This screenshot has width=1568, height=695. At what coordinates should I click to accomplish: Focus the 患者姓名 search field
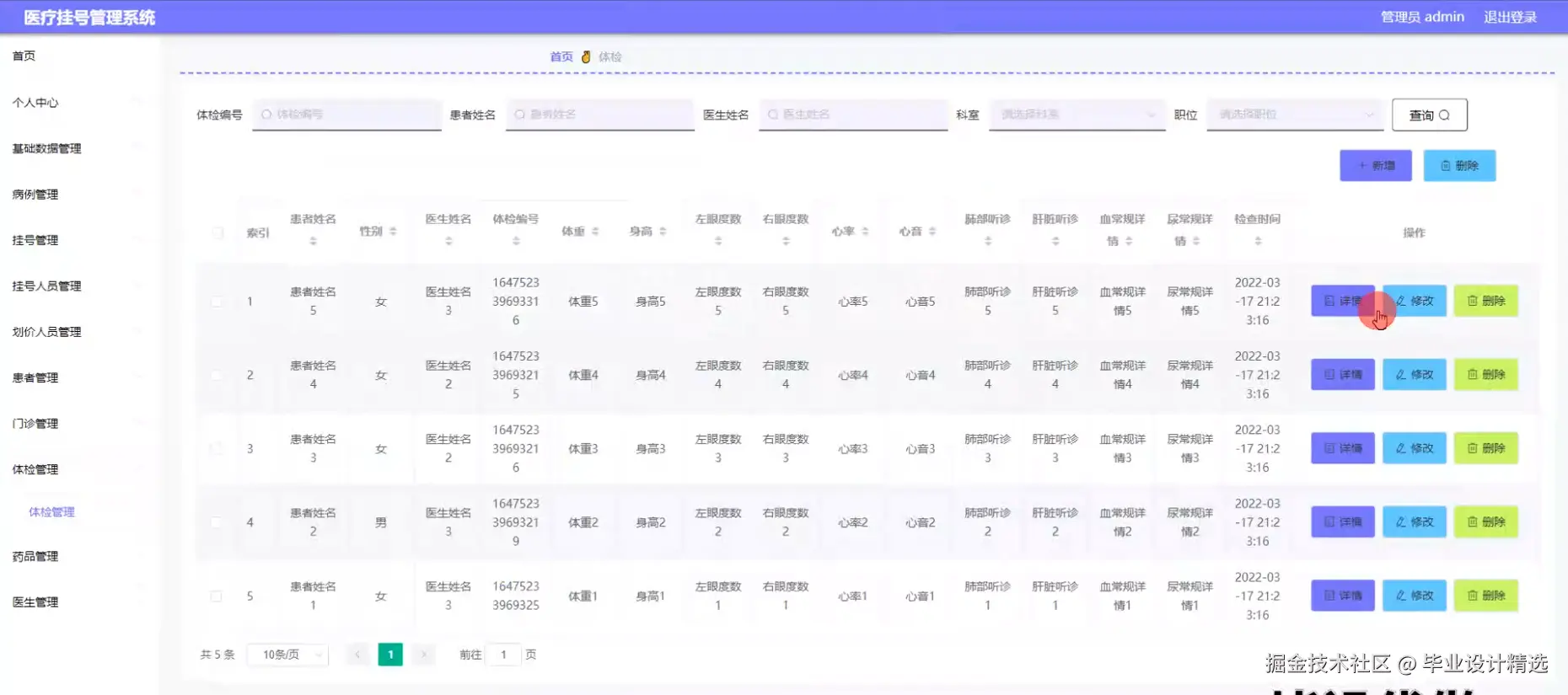(600, 115)
